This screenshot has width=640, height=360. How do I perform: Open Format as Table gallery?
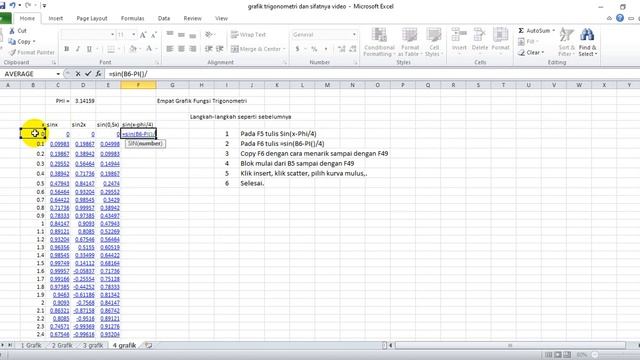click(410, 42)
